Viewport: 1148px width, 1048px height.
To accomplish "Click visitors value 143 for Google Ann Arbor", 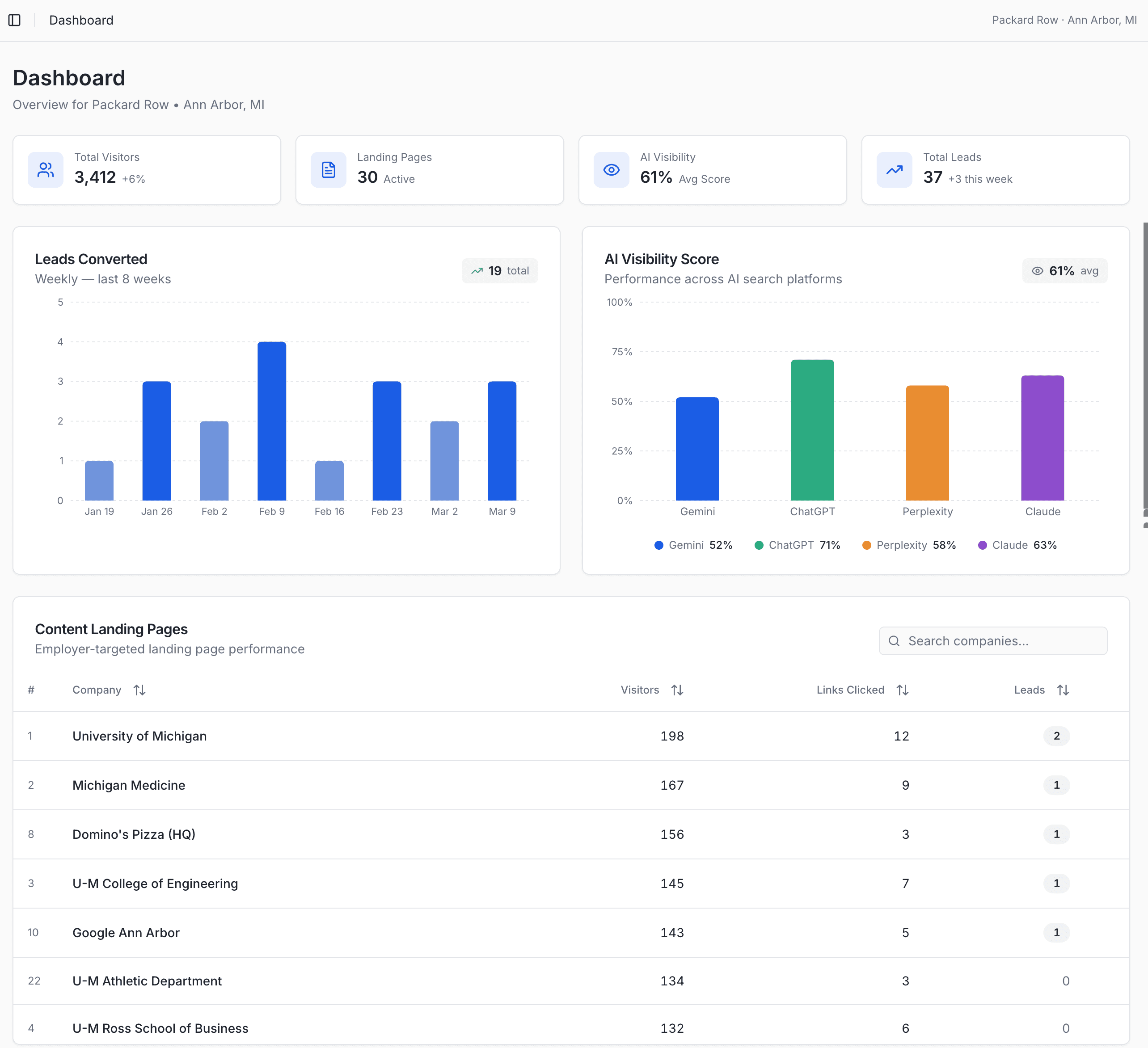I will (x=672, y=932).
